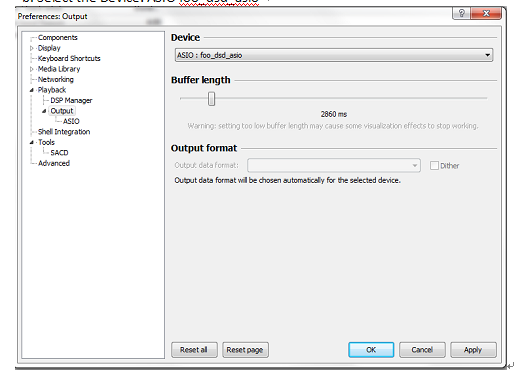Click the low buffer length warning text
The width and height of the screenshot is (527, 370).
(333, 126)
